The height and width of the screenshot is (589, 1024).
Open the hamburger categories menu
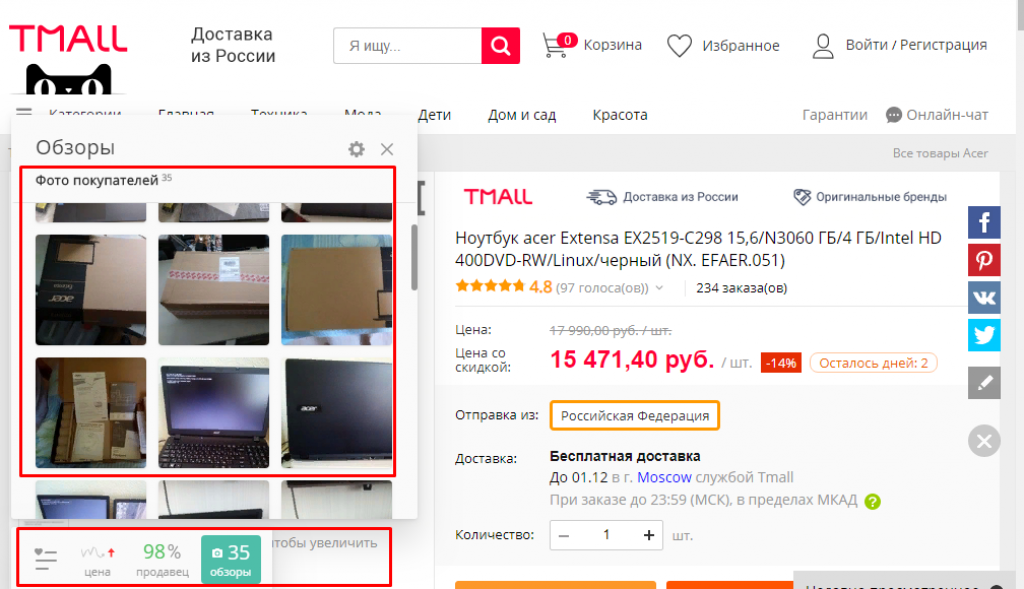24,114
